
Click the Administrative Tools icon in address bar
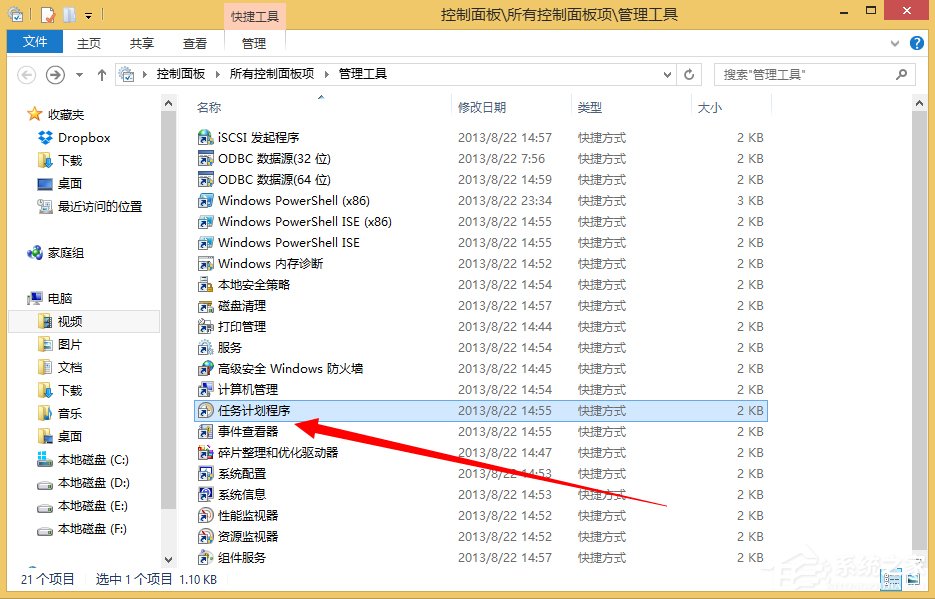point(127,73)
